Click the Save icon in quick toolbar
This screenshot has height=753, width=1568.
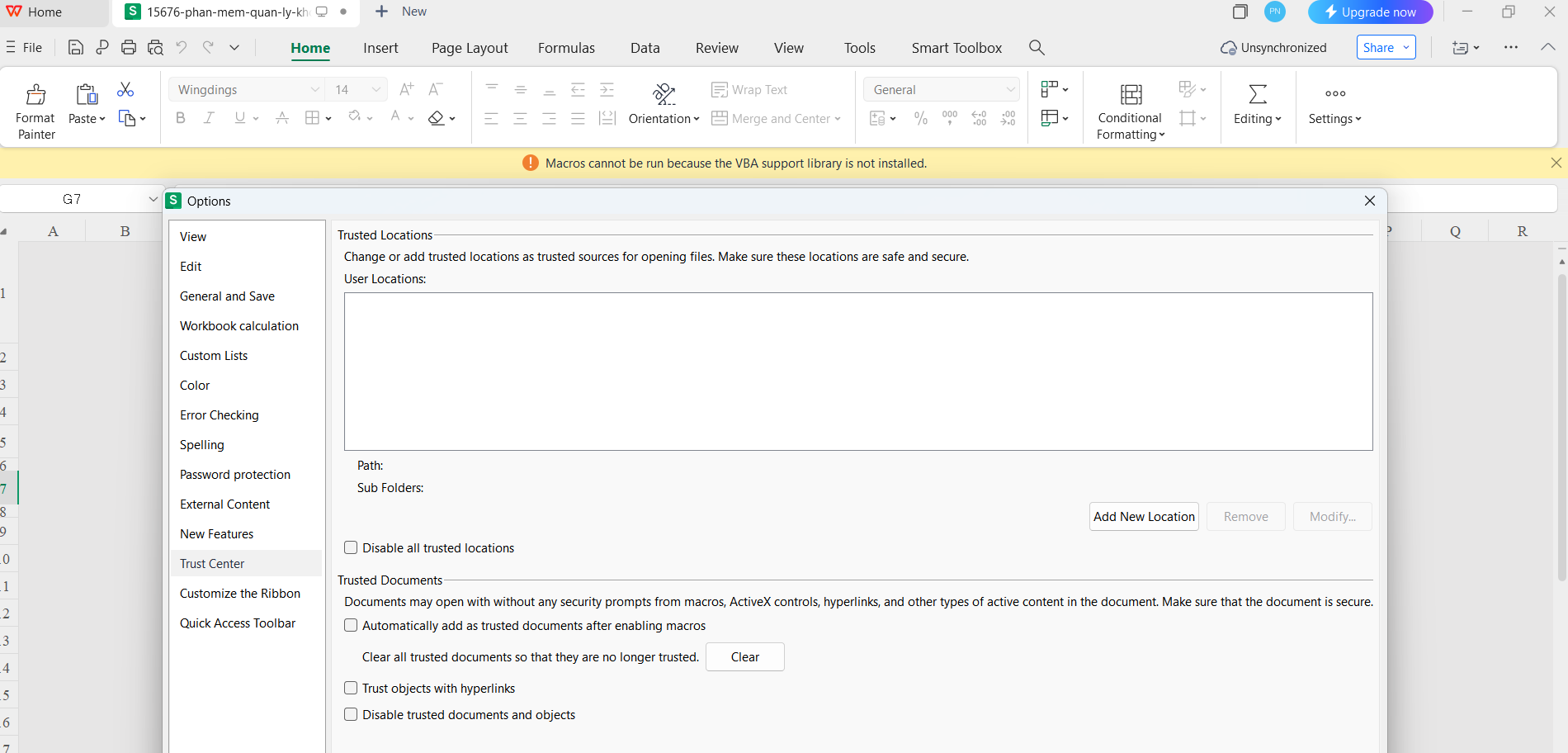pos(75,48)
